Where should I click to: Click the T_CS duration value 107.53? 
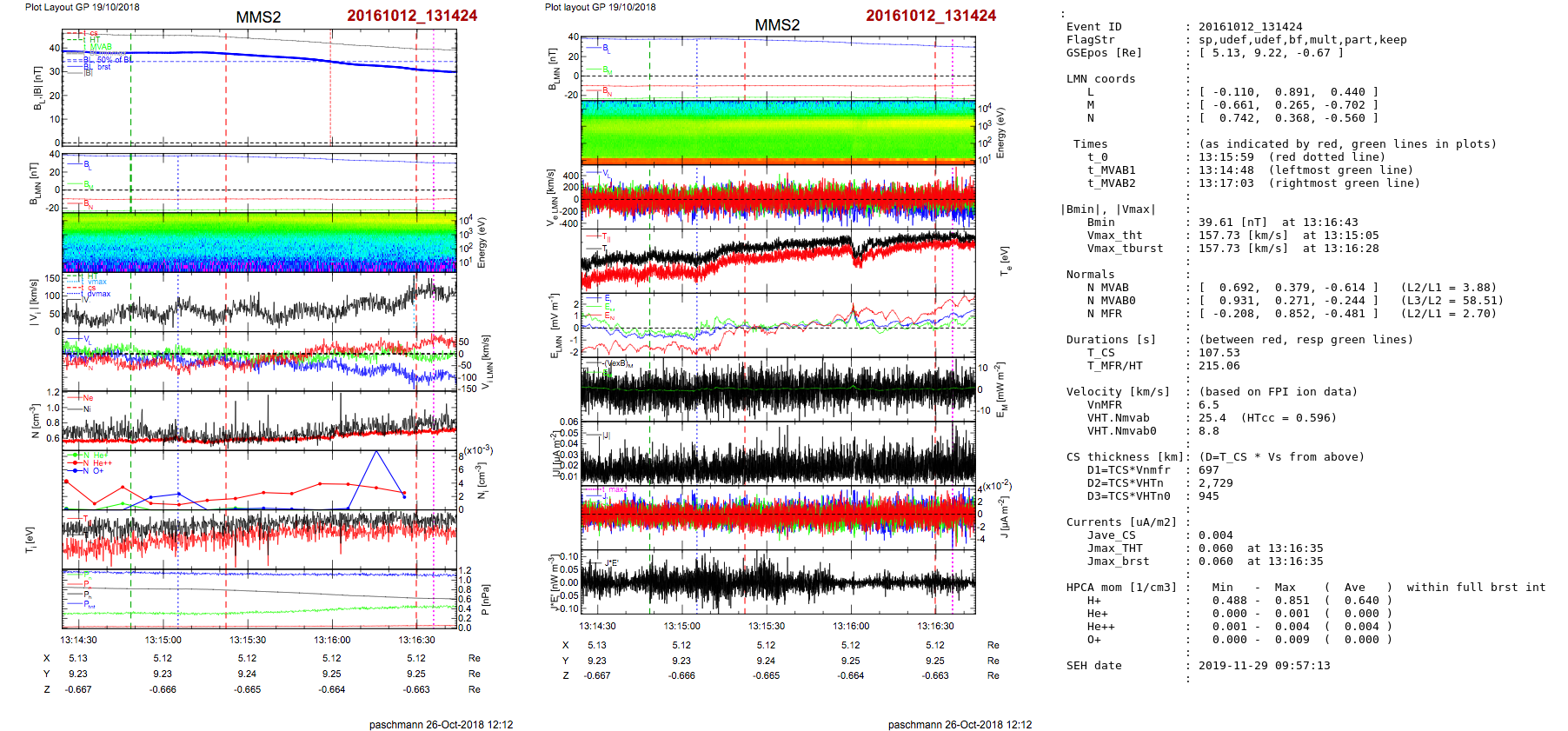1219,353
